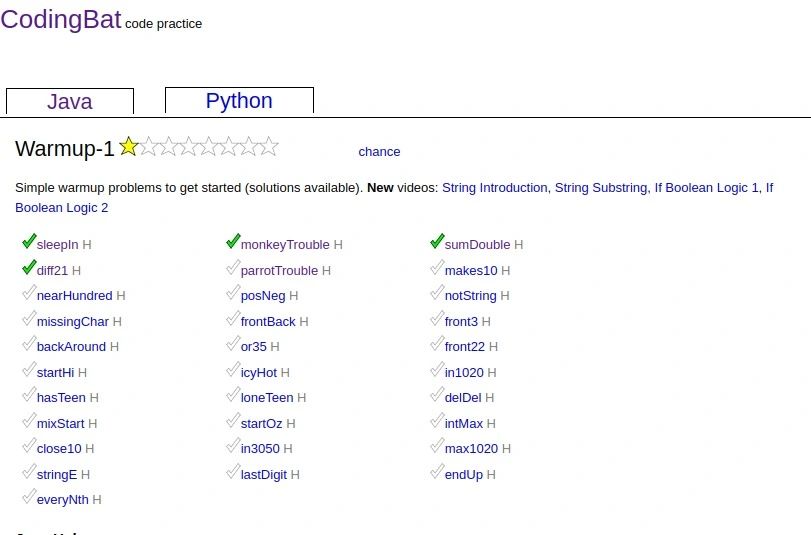Open the diff21 problem
The width and height of the screenshot is (811, 535).
tap(52, 271)
